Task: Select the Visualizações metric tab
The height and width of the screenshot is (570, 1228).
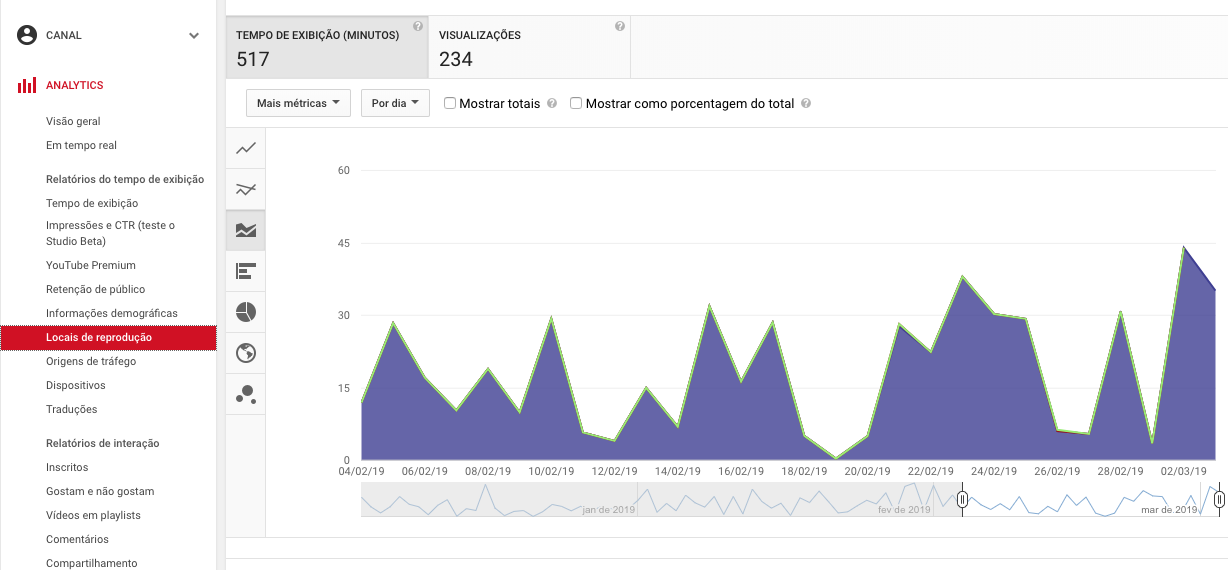Action: pos(529,47)
